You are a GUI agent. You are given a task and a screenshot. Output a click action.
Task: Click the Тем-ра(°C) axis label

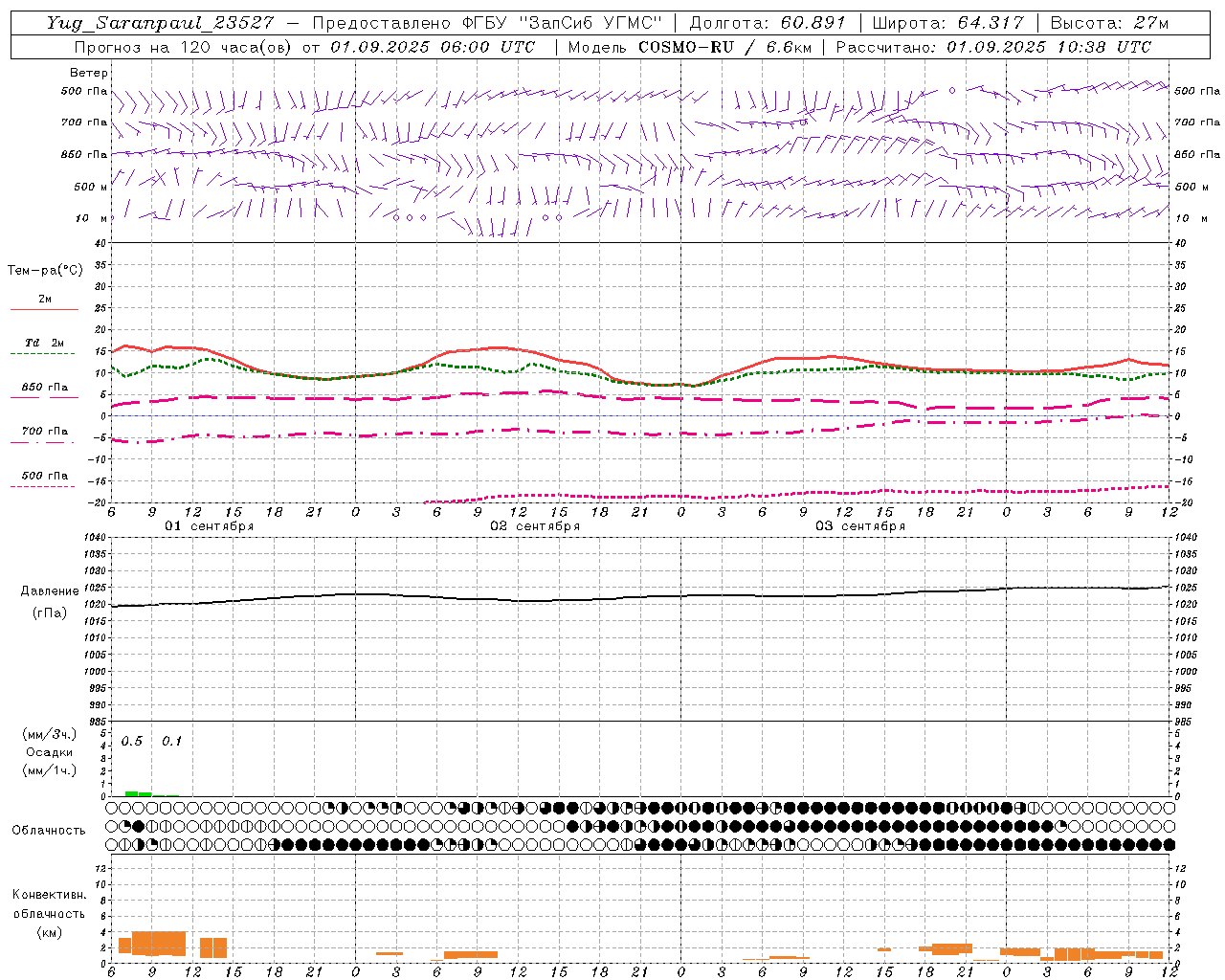point(45,271)
